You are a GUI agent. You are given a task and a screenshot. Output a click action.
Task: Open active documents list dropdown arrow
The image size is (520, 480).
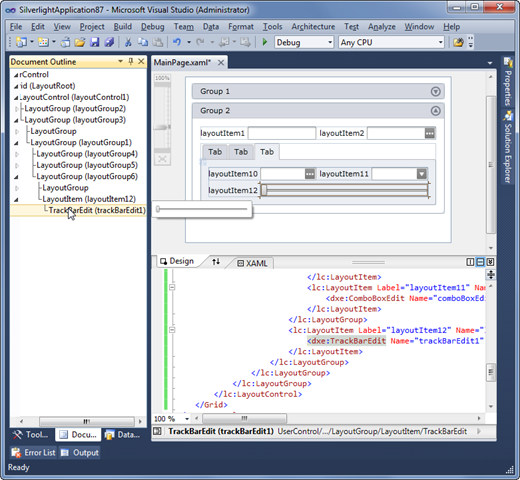pos(490,63)
